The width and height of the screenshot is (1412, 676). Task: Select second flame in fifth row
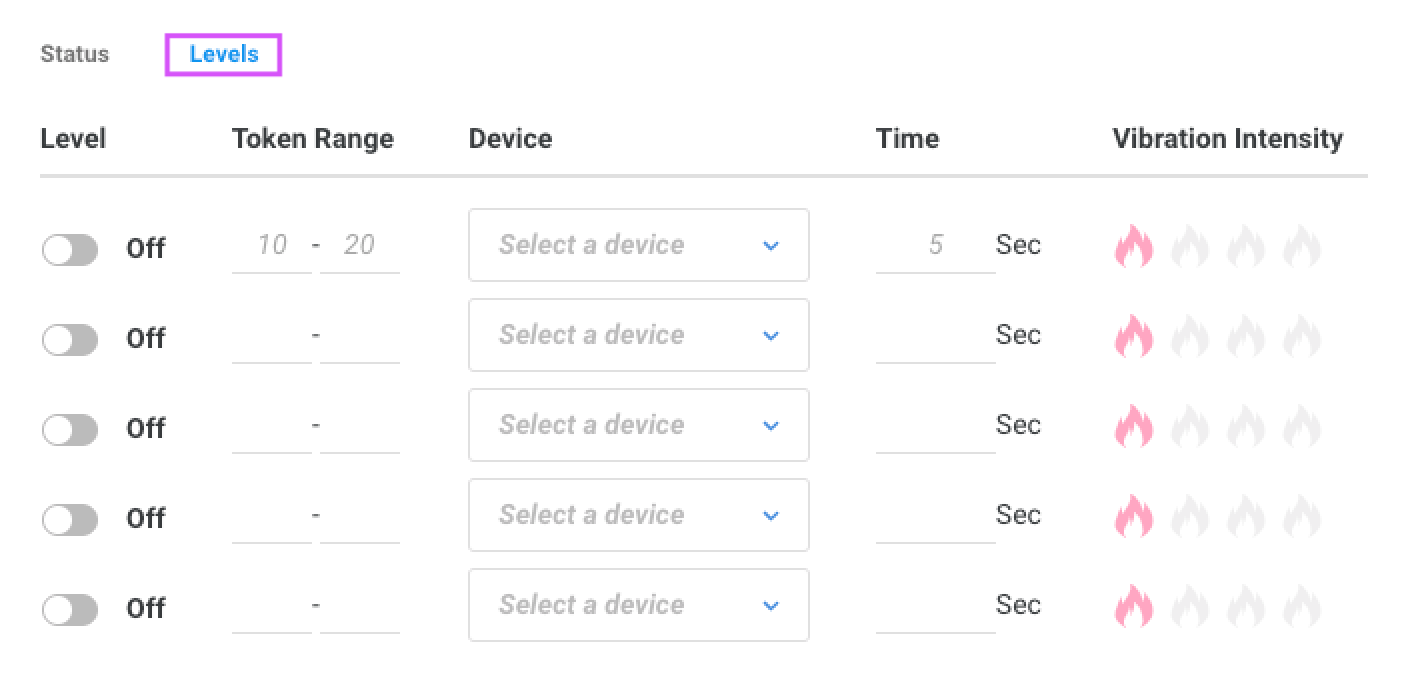(1189, 606)
